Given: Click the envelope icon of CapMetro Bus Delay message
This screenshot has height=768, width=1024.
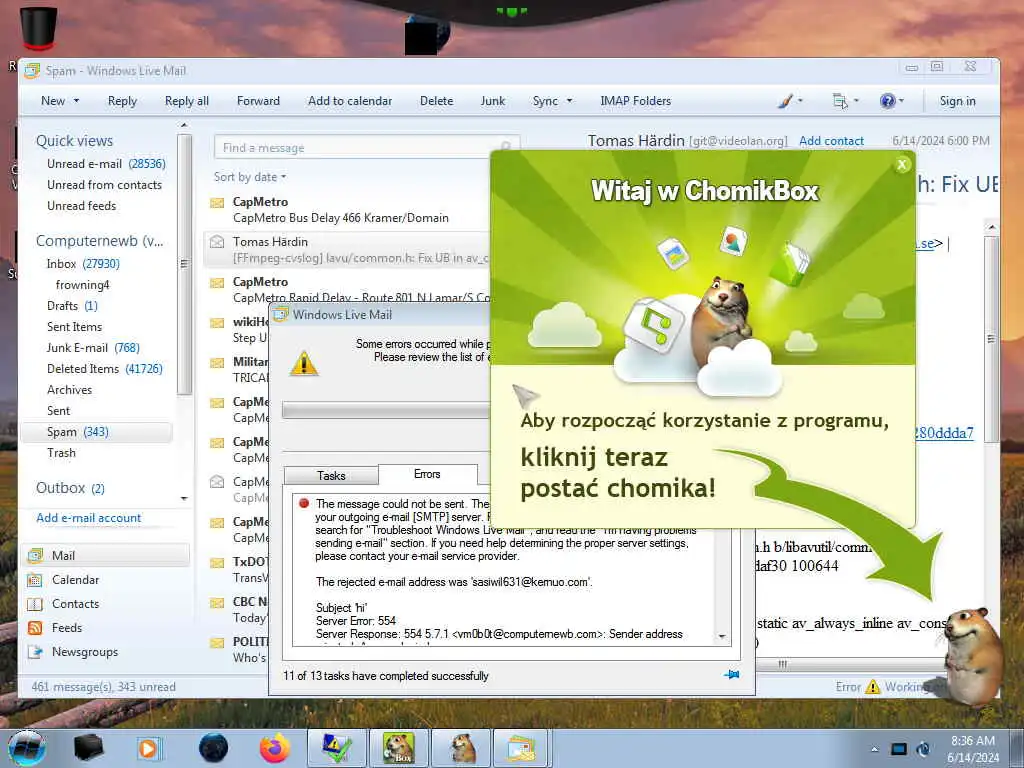Looking at the screenshot, I should click(217, 203).
